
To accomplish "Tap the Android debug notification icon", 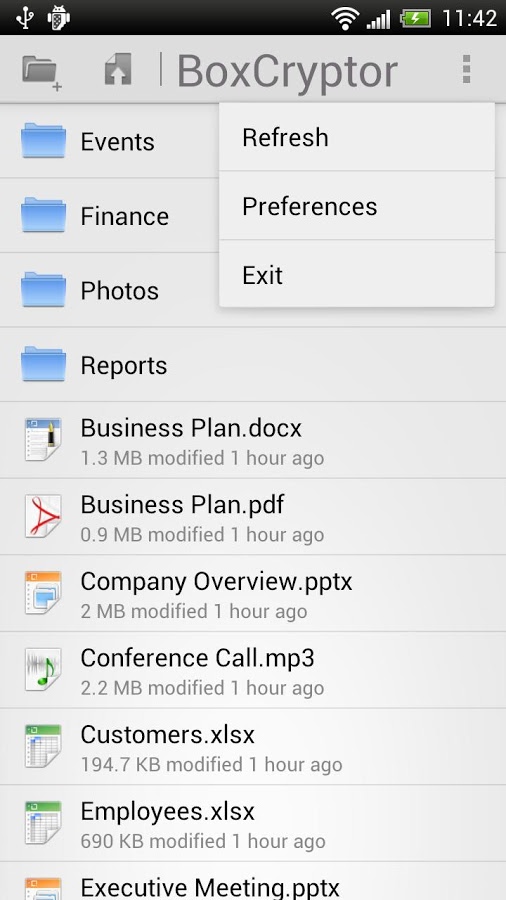I will click(x=59, y=17).
